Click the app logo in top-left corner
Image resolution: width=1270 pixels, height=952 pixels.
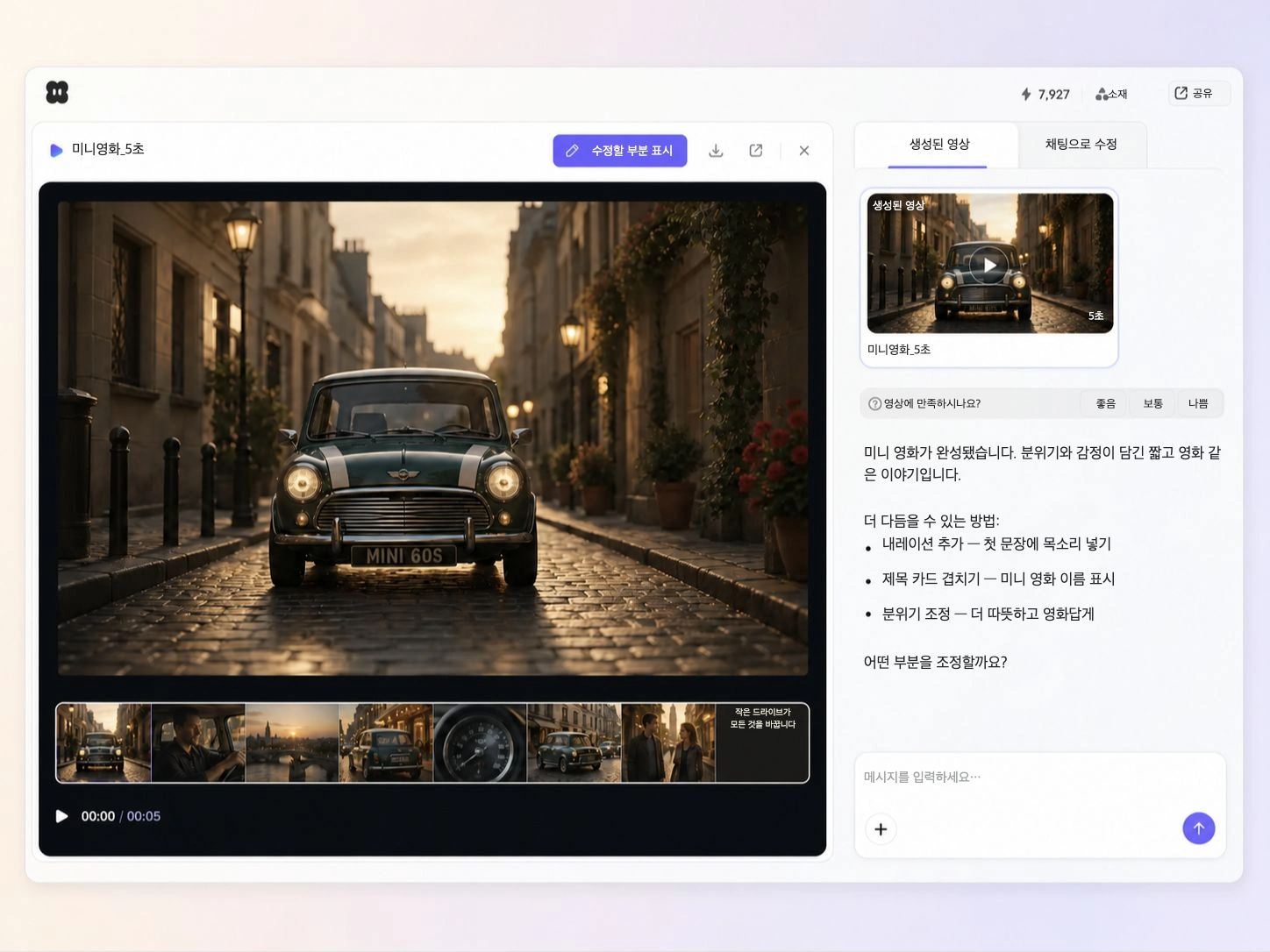click(57, 92)
